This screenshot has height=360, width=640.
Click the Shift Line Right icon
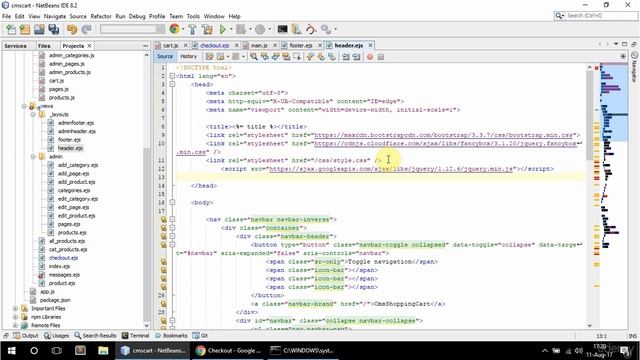(356, 57)
